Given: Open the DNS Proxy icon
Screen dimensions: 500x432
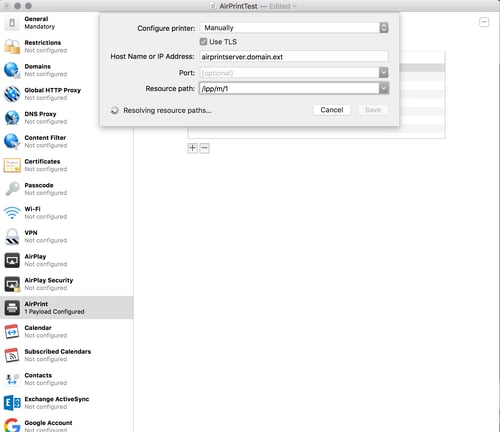Looking at the screenshot, I should tap(12, 118).
